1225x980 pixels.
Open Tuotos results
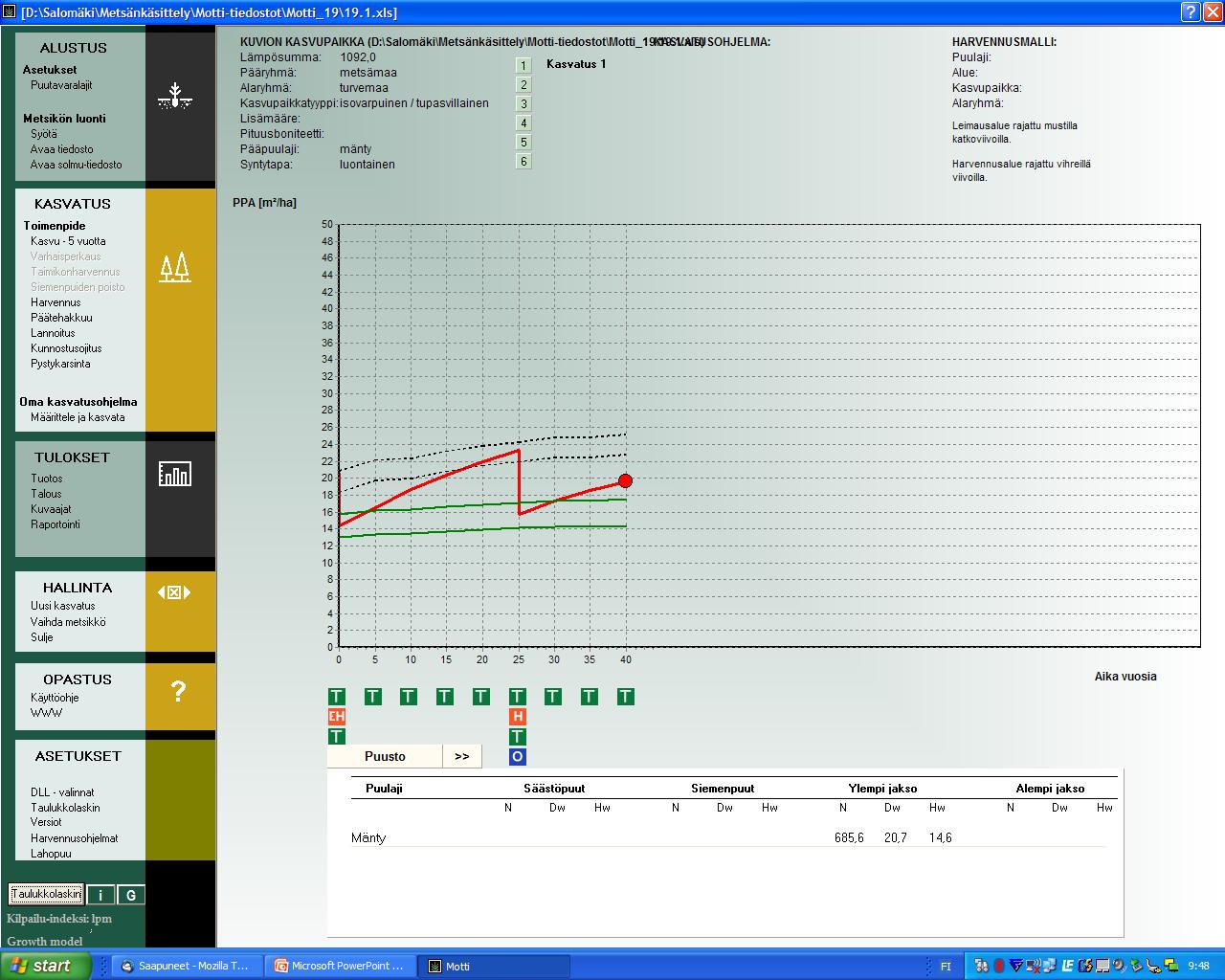(x=47, y=479)
